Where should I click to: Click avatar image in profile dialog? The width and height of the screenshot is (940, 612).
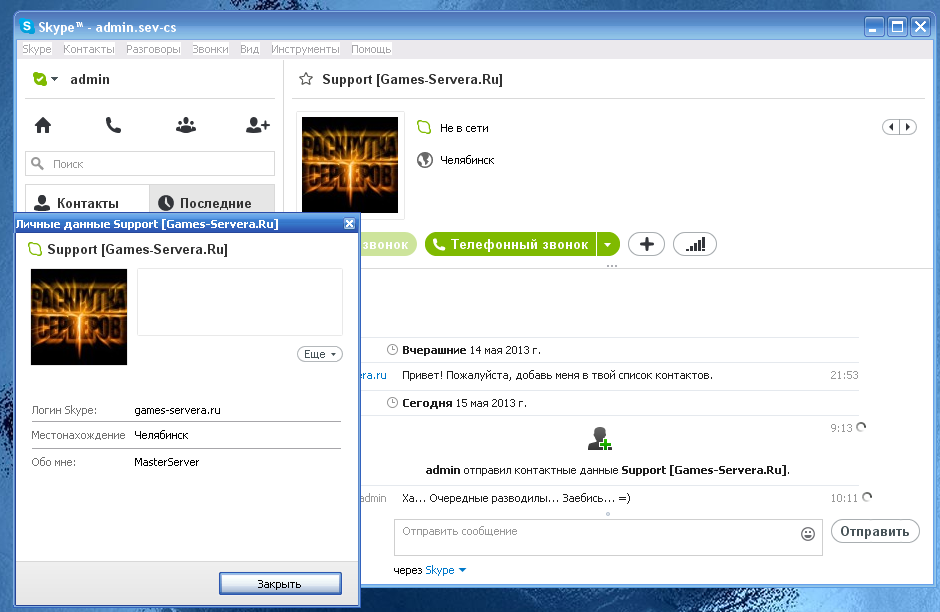click(79, 316)
